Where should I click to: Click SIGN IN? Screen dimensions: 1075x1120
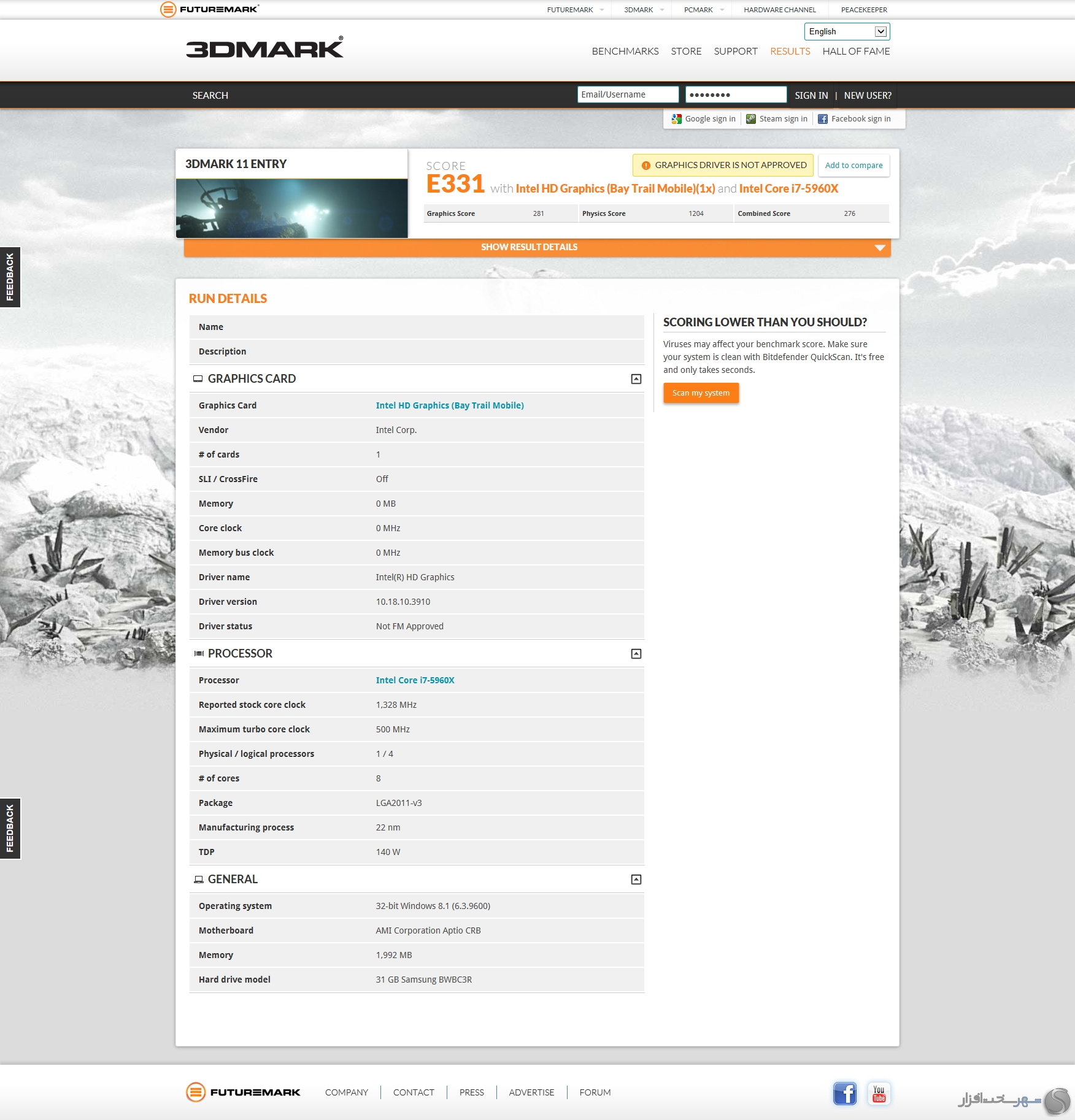pyautogui.click(x=811, y=96)
